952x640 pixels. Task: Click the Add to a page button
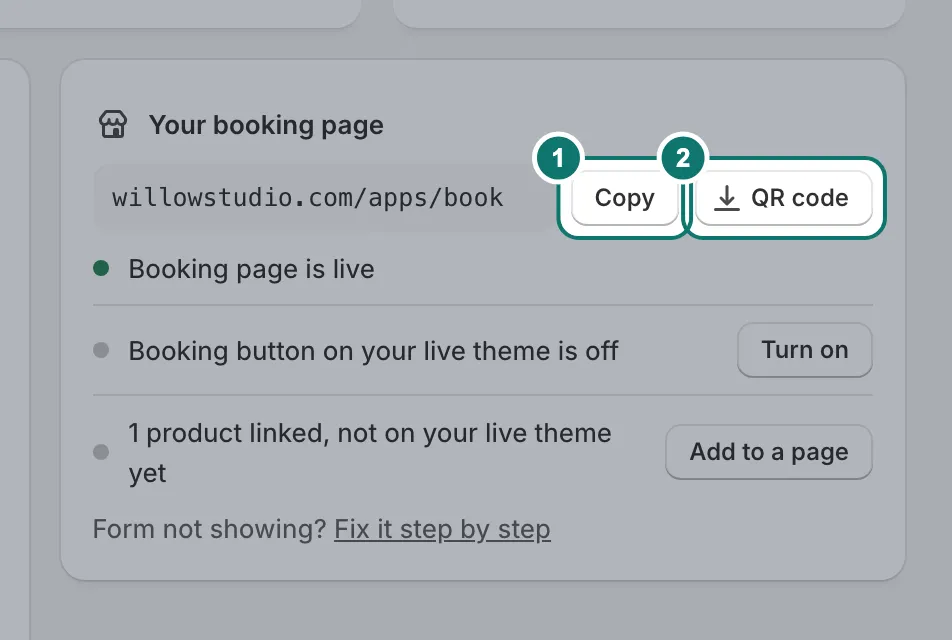769,452
